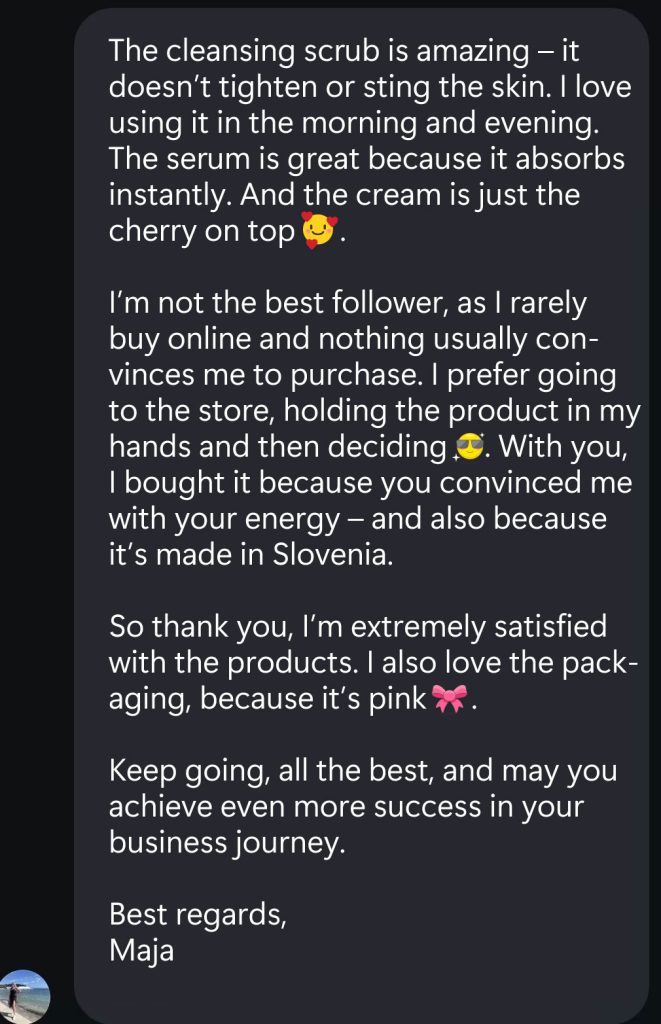
Task: Open the sender's profile picture avatar
Action: [24, 996]
